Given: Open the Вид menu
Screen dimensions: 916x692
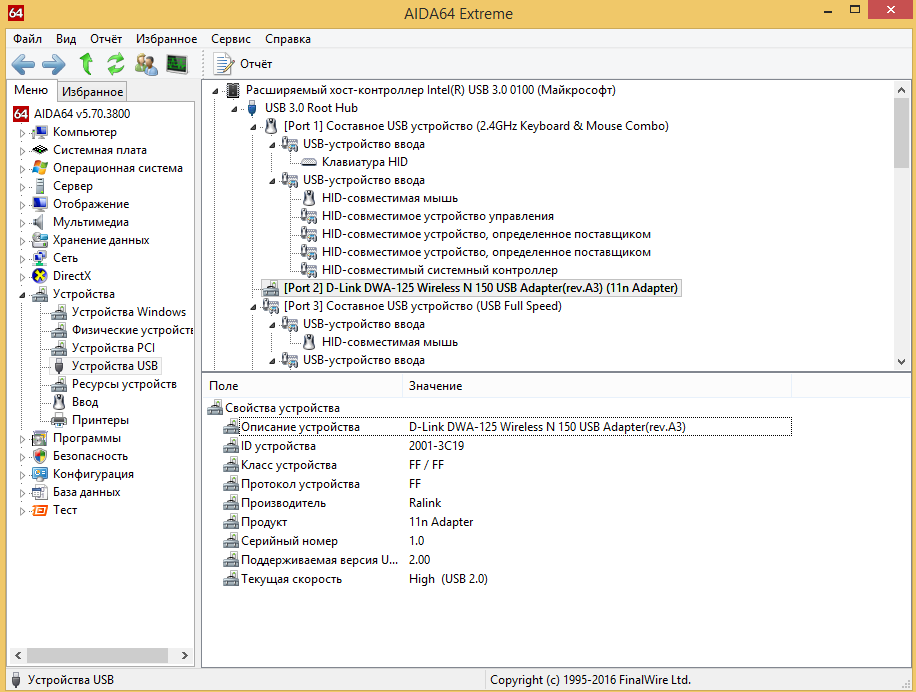Looking at the screenshot, I should tap(66, 39).
